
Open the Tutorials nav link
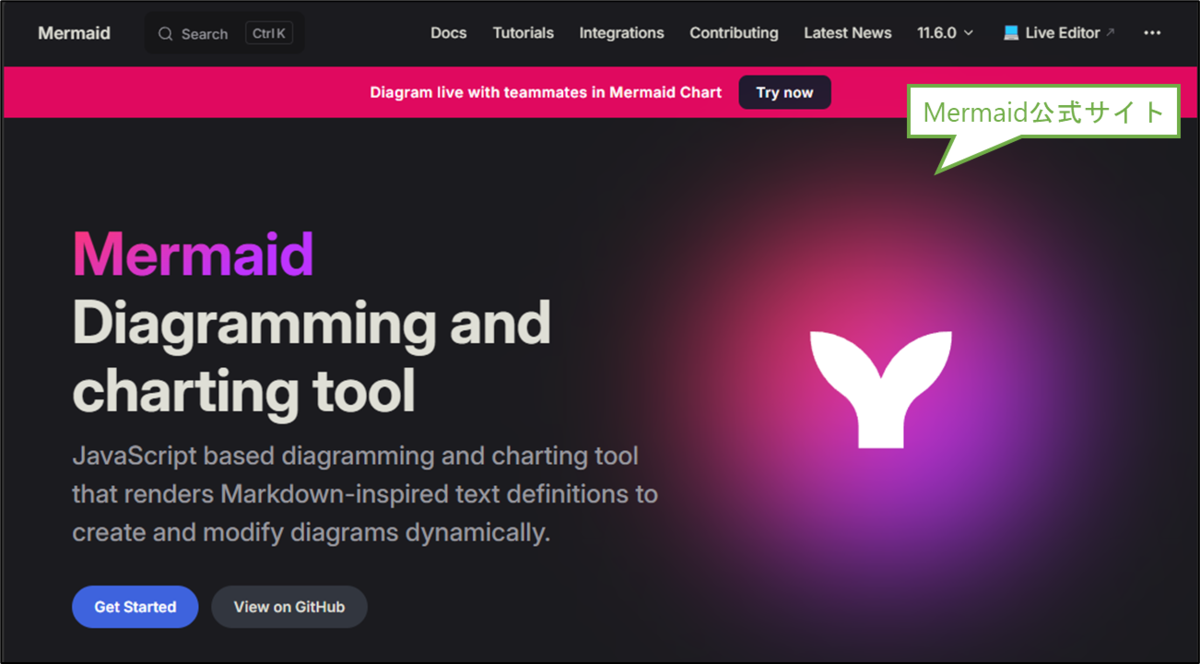523,33
